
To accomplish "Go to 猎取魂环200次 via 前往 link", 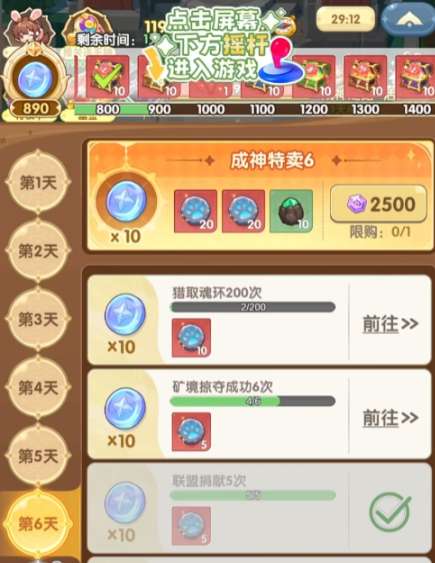I will 390,324.
